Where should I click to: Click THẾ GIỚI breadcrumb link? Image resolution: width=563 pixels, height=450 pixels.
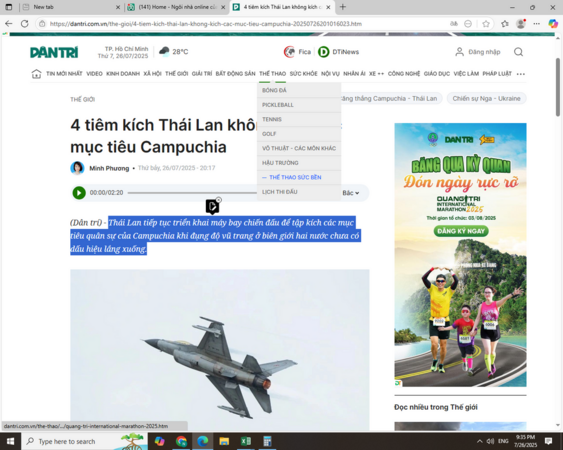click(83, 99)
